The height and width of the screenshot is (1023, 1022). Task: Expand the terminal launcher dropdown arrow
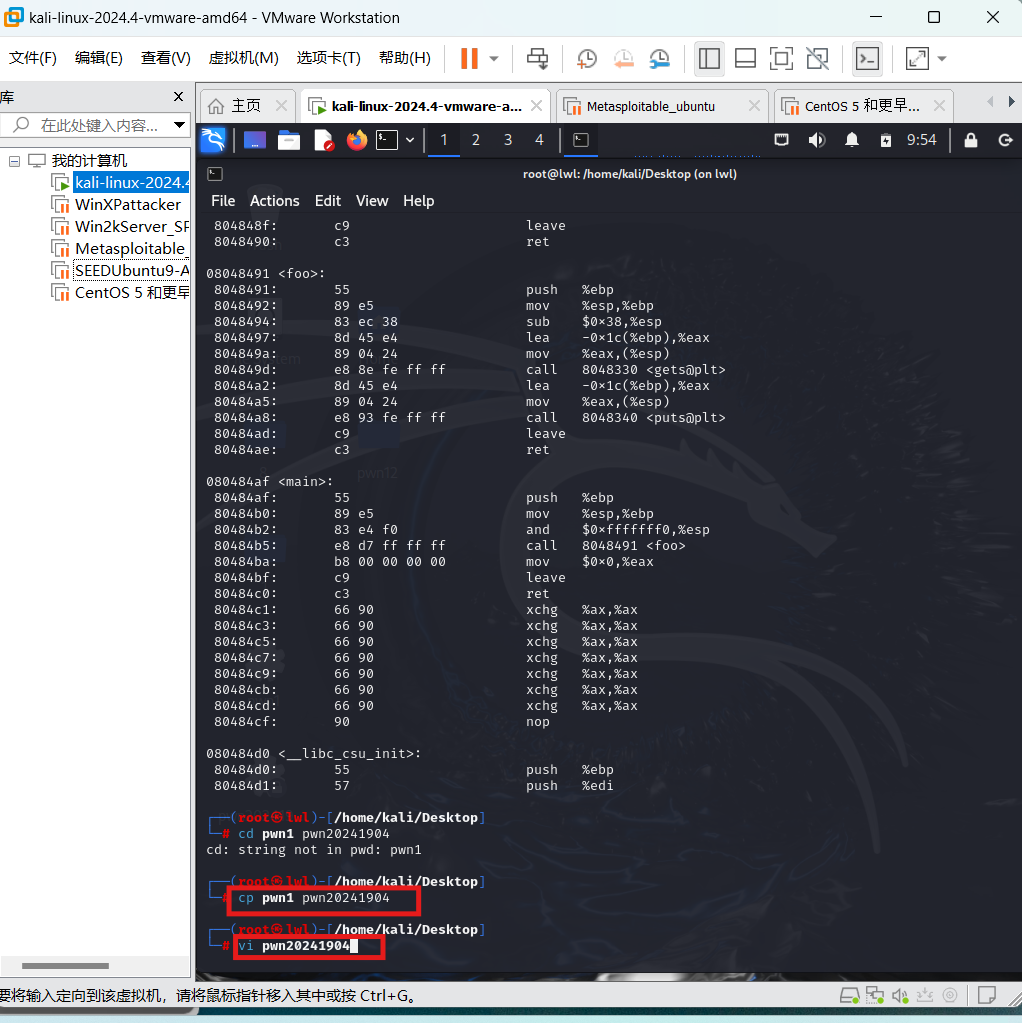point(410,140)
